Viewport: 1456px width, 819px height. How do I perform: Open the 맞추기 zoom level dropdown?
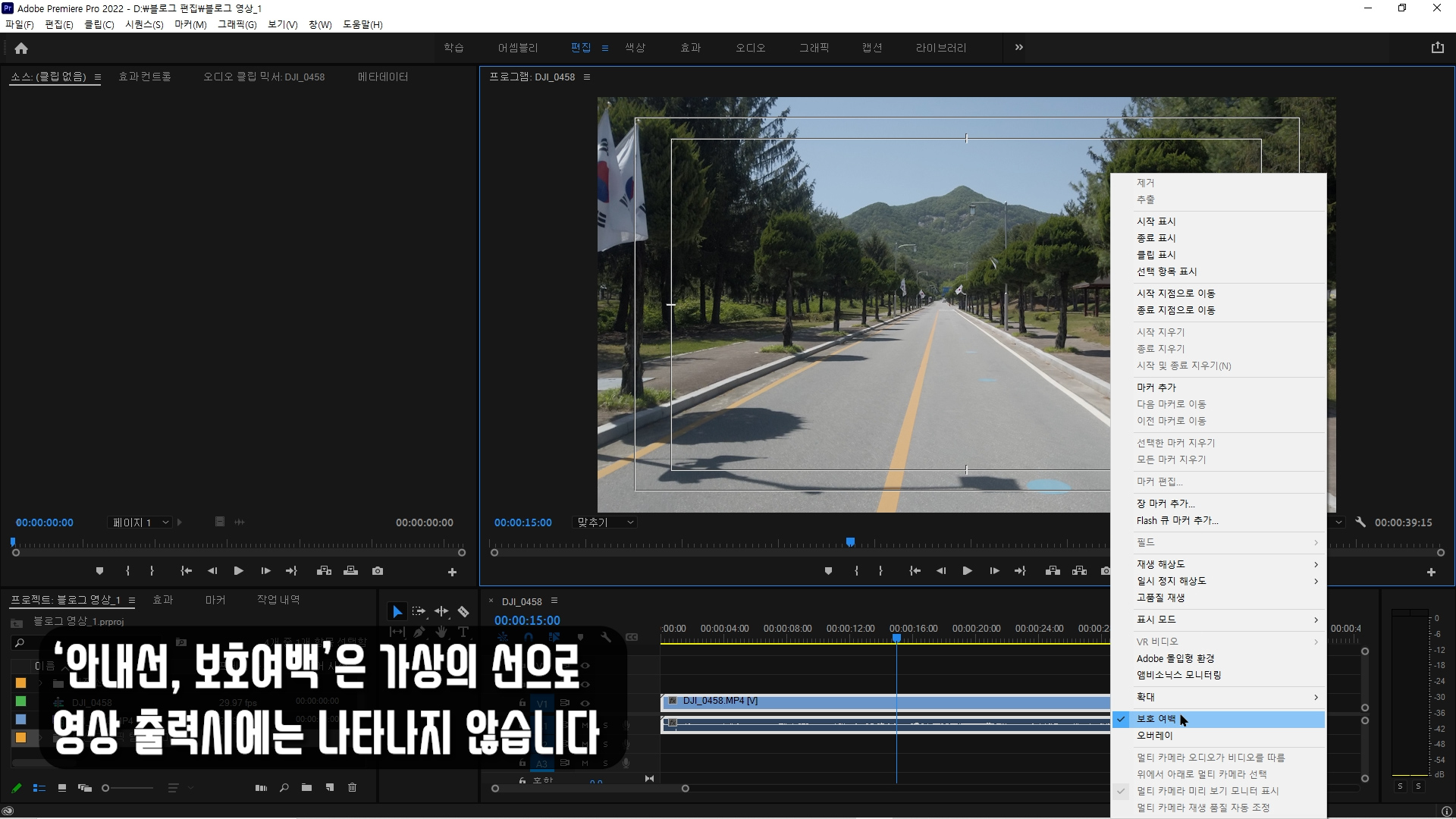point(605,522)
